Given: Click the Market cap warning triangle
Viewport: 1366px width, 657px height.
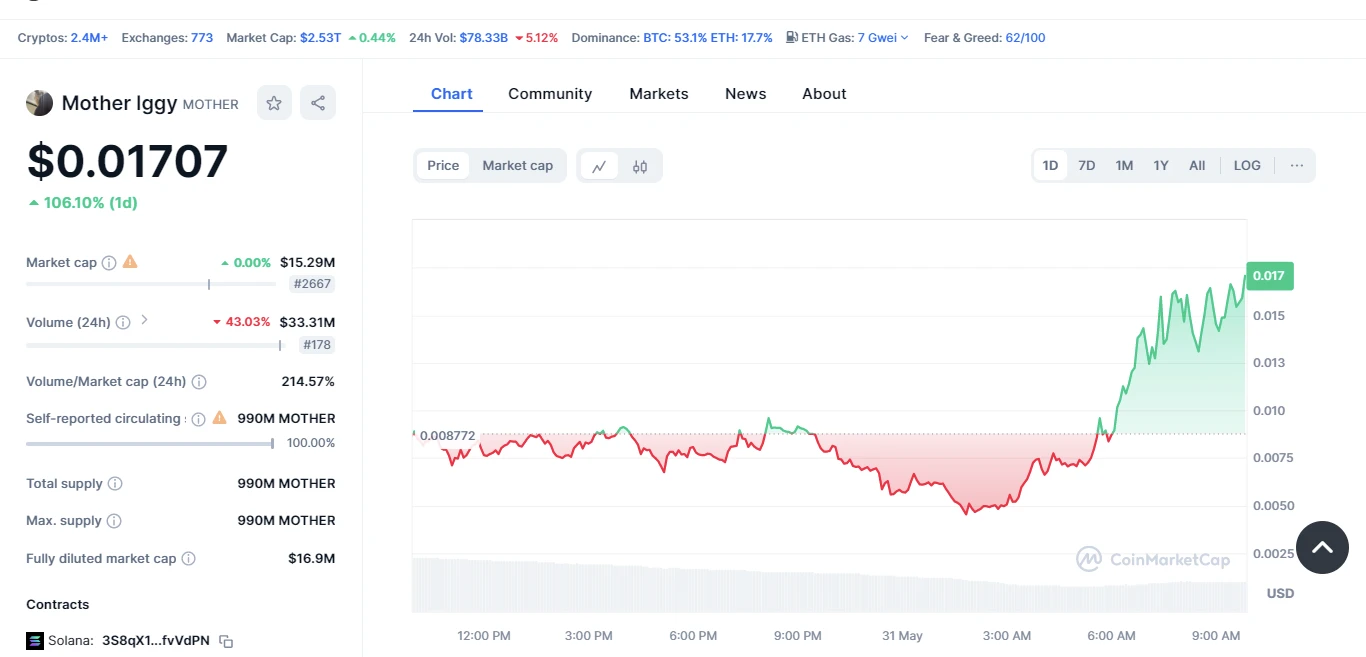Looking at the screenshot, I should [x=130, y=262].
